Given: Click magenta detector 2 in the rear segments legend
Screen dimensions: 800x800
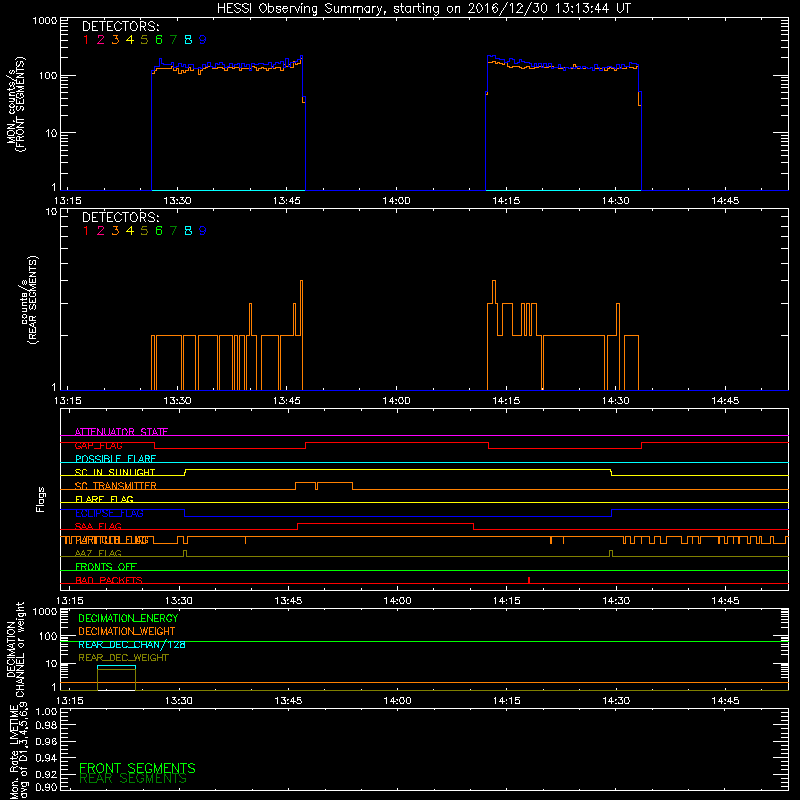Looking at the screenshot, I should click(101, 231).
